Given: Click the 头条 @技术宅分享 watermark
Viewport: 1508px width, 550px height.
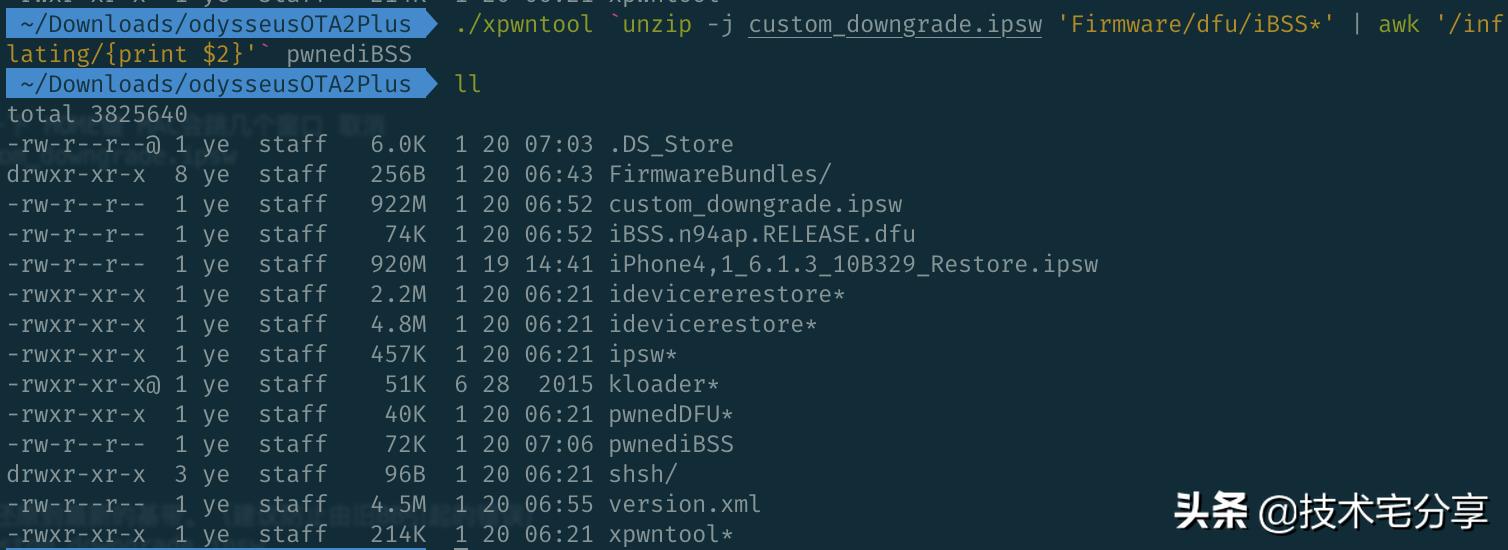Looking at the screenshot, I should [x=1330, y=513].
